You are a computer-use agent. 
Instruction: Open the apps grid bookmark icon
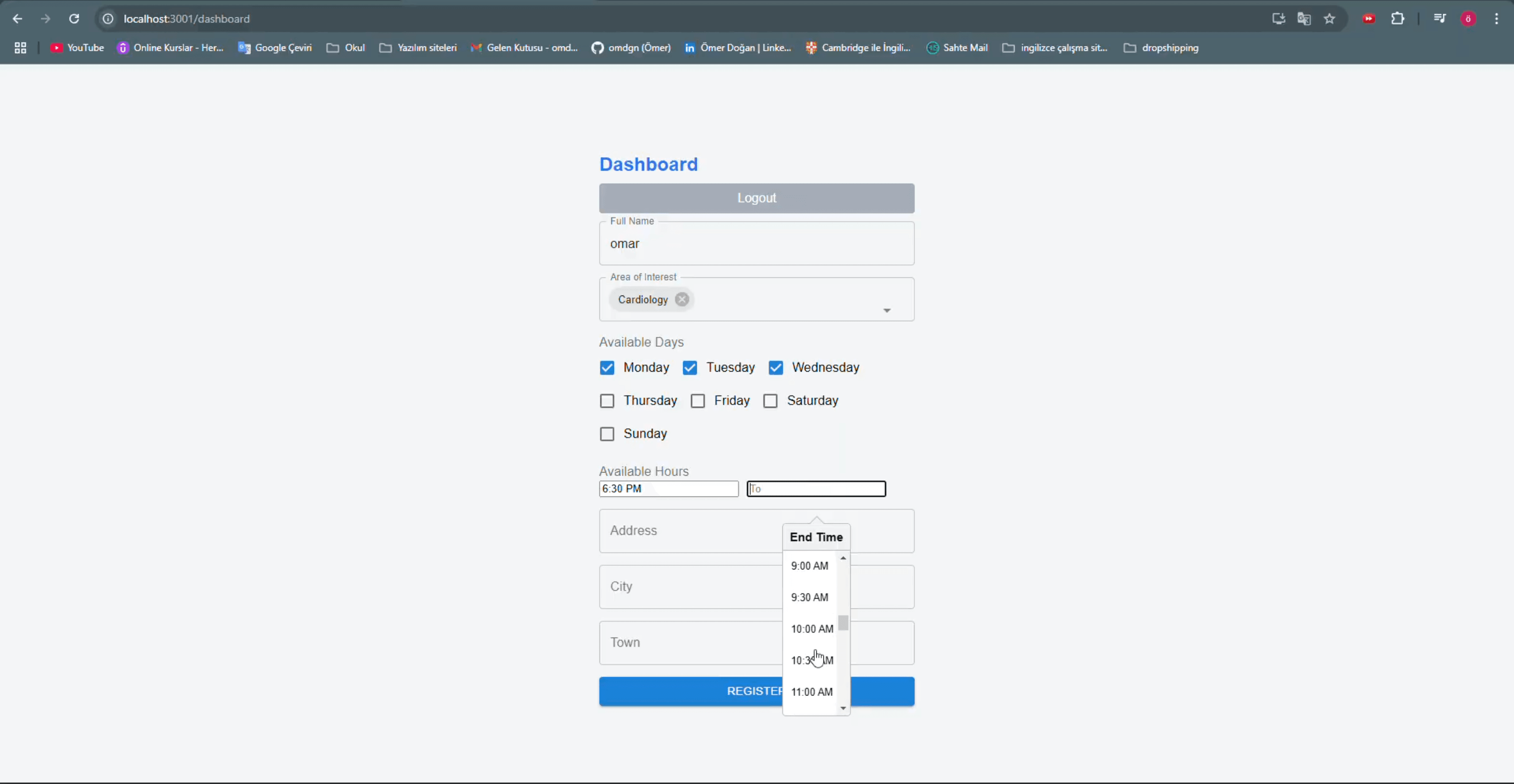pyautogui.click(x=20, y=48)
